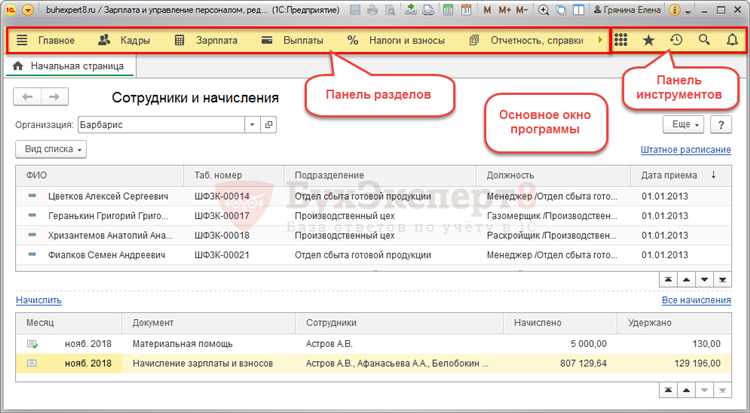Select employee Хризантемов Анатолий row

(373, 235)
